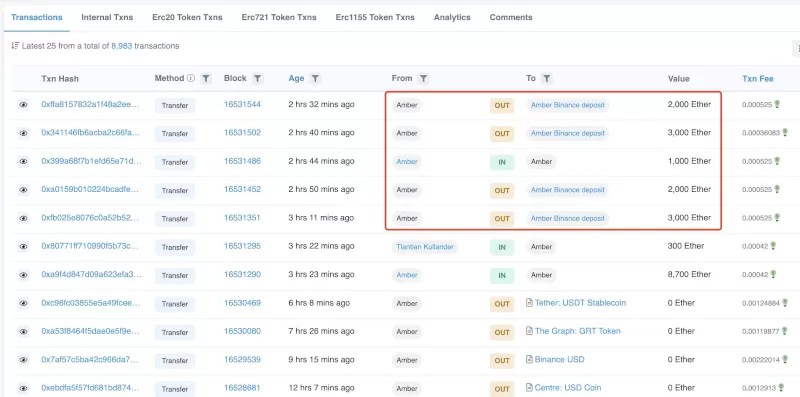
Task: Open the Erc20 Token Txns tab
Action: pyautogui.click(x=187, y=17)
